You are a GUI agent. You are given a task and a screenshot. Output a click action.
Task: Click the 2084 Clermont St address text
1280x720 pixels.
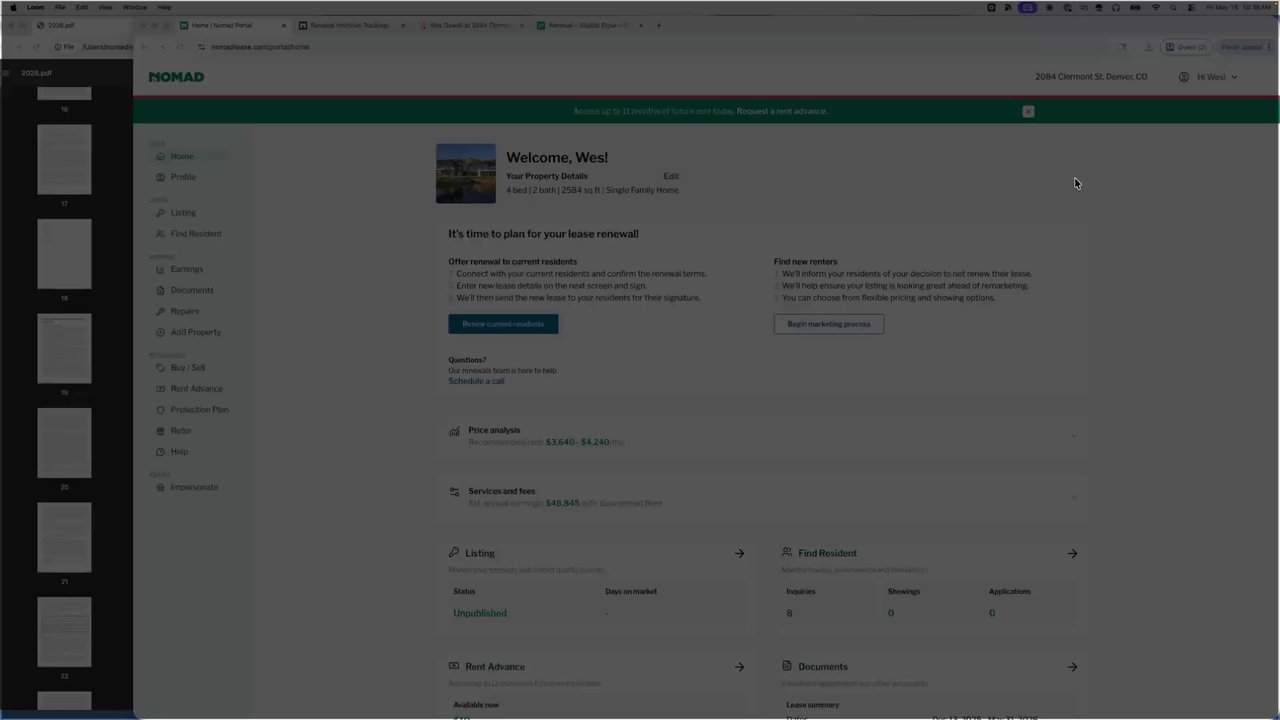1091,77
